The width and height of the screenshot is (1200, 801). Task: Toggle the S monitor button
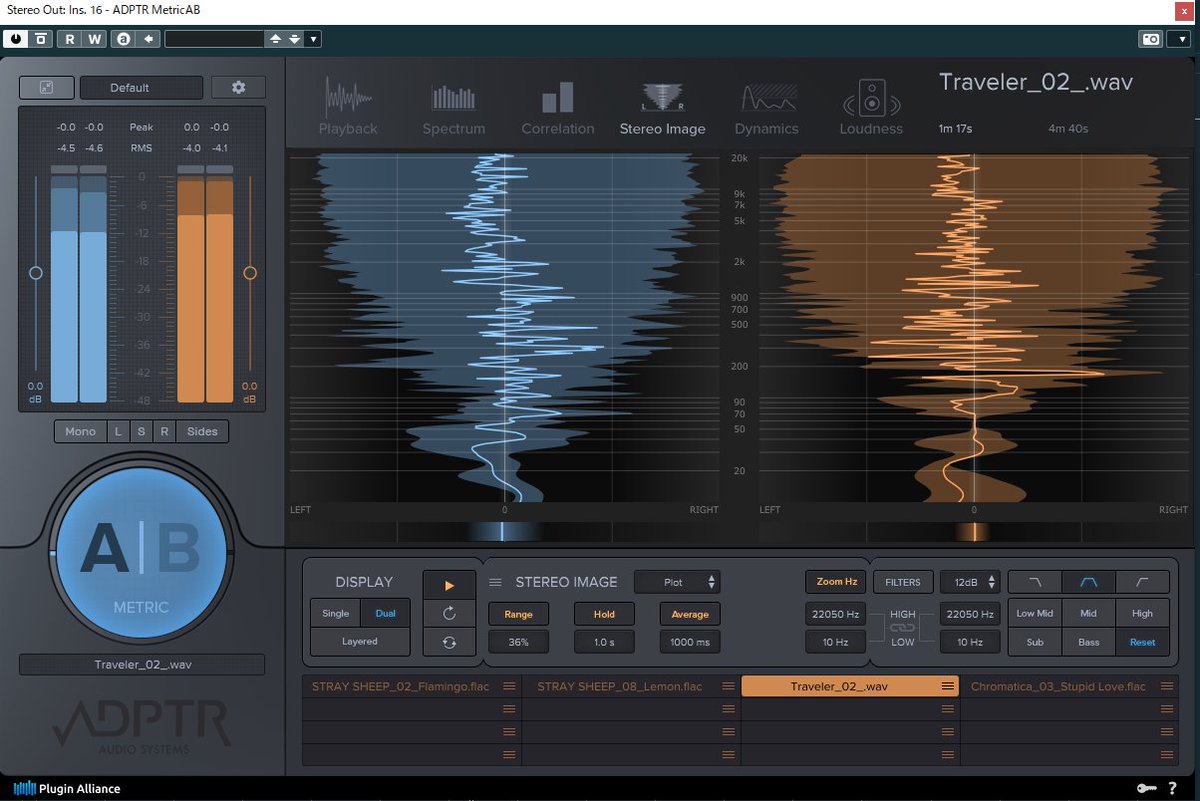point(141,431)
